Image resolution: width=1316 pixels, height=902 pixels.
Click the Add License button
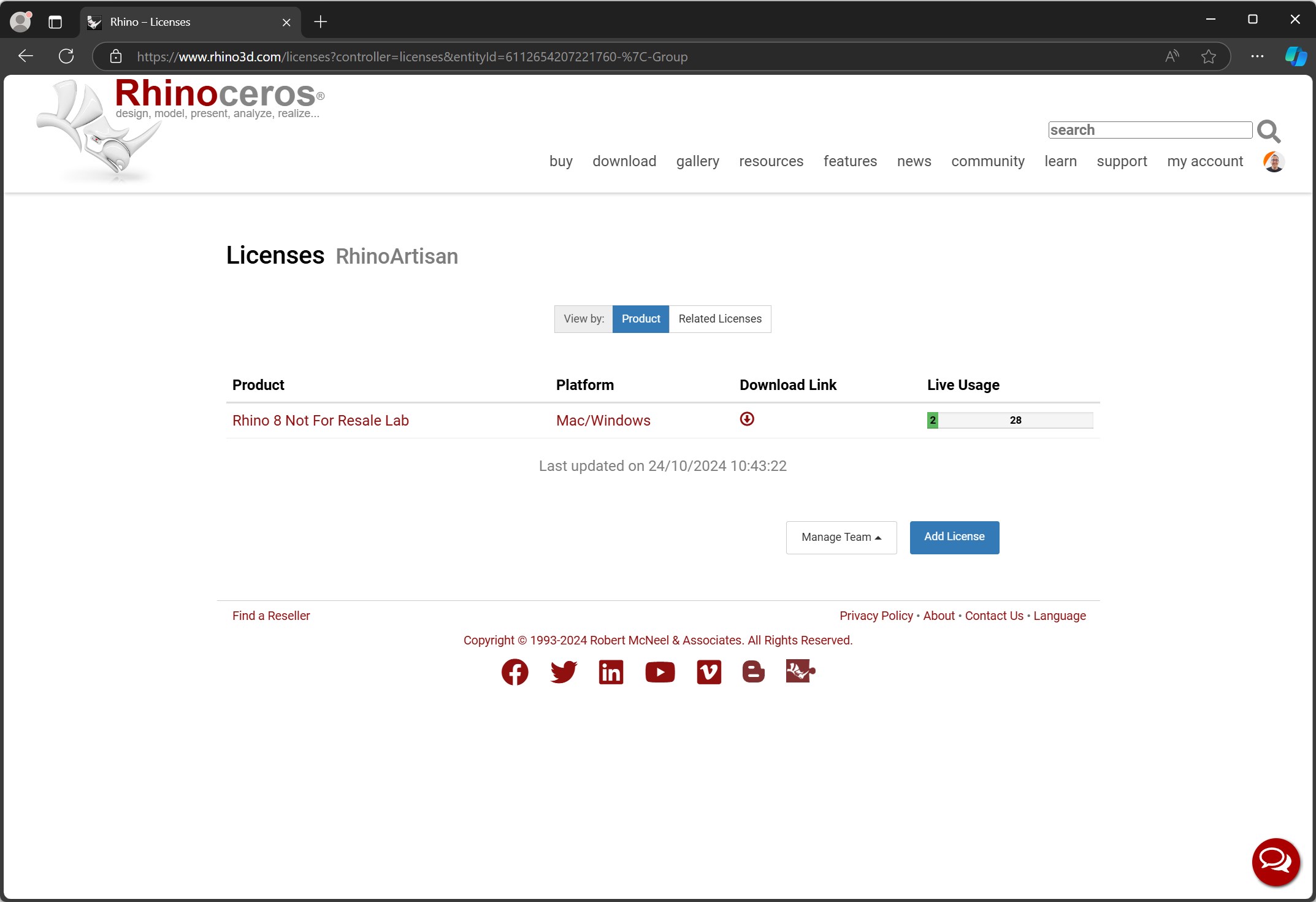click(x=954, y=537)
